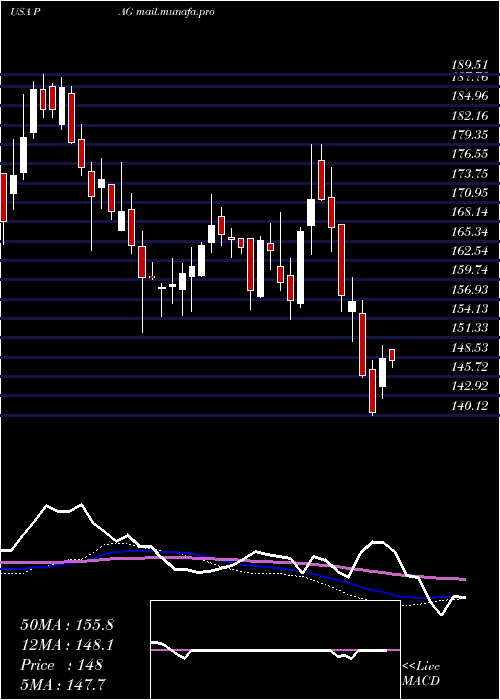The height and width of the screenshot is (700, 500).
Task: Click the 12MA : 148.1 readout
Action: 67,645
